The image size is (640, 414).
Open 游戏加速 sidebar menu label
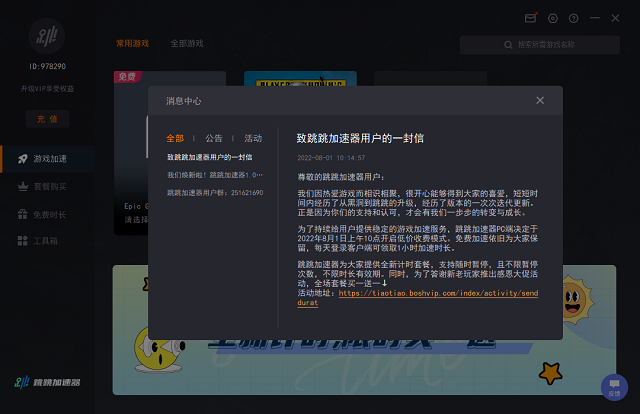point(50,159)
